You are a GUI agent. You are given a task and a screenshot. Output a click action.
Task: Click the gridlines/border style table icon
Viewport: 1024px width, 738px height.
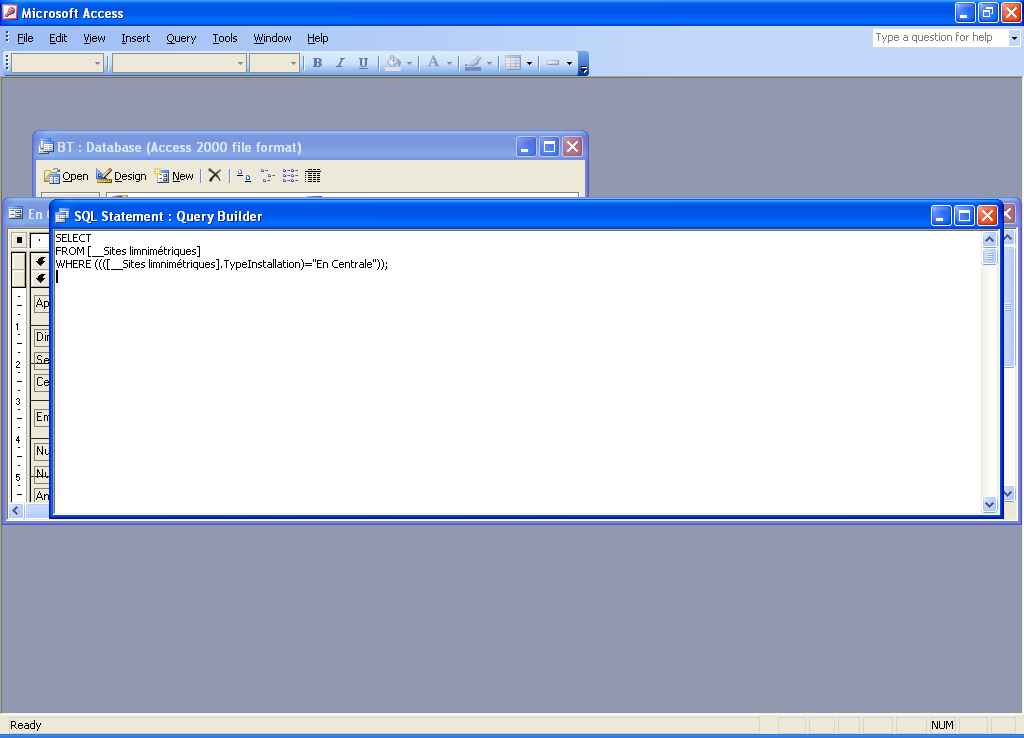[x=513, y=63]
